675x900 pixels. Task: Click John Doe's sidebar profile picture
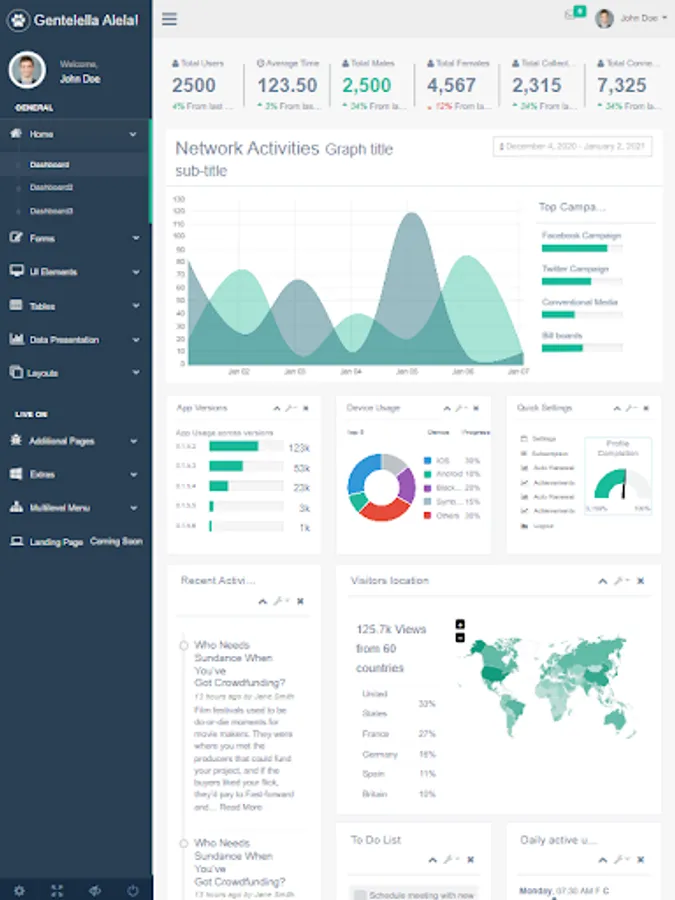pyautogui.click(x=27, y=70)
